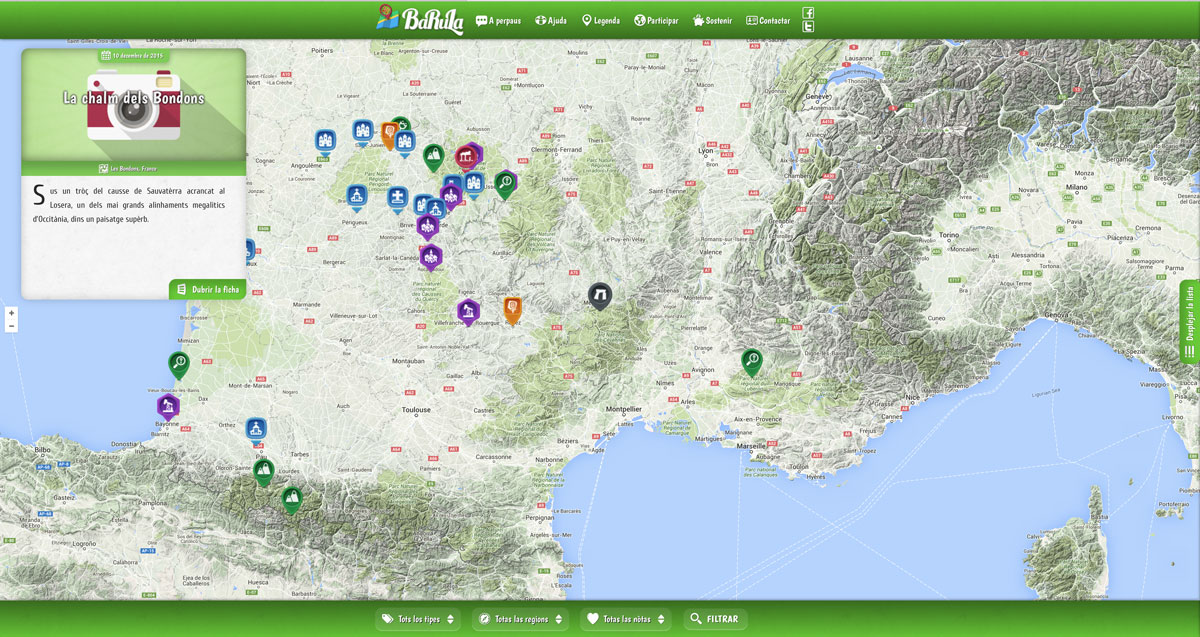Image resolution: width=1200 pixels, height=637 pixels.
Task: Click blue castle marker beside Ussel magnifier marker
Action: coord(476,184)
